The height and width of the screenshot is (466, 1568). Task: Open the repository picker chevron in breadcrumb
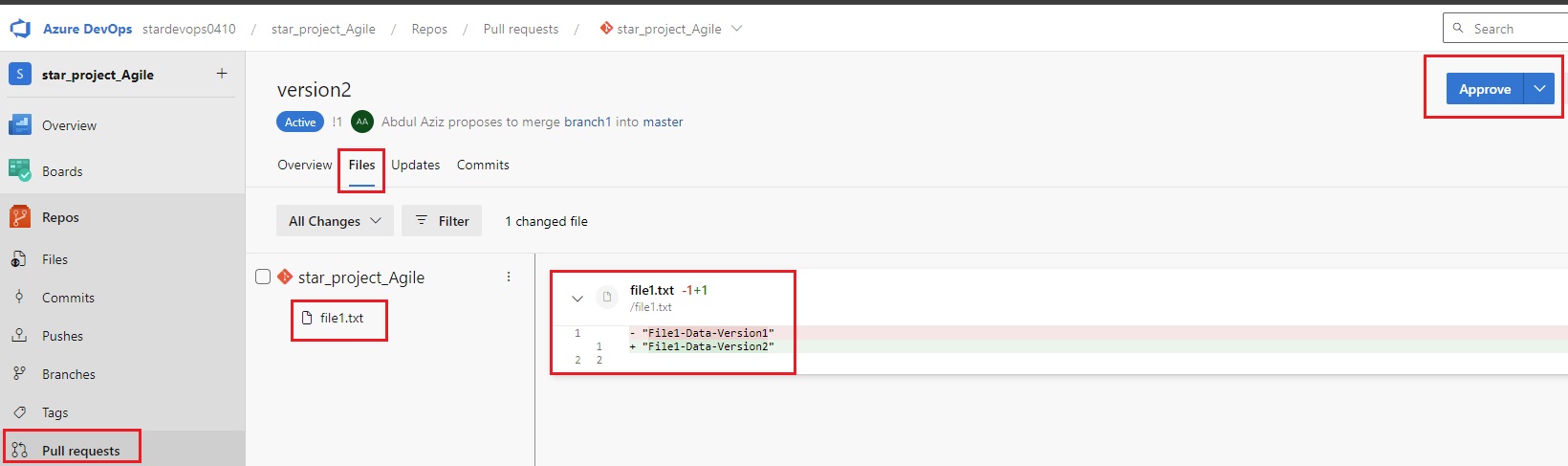tap(736, 29)
